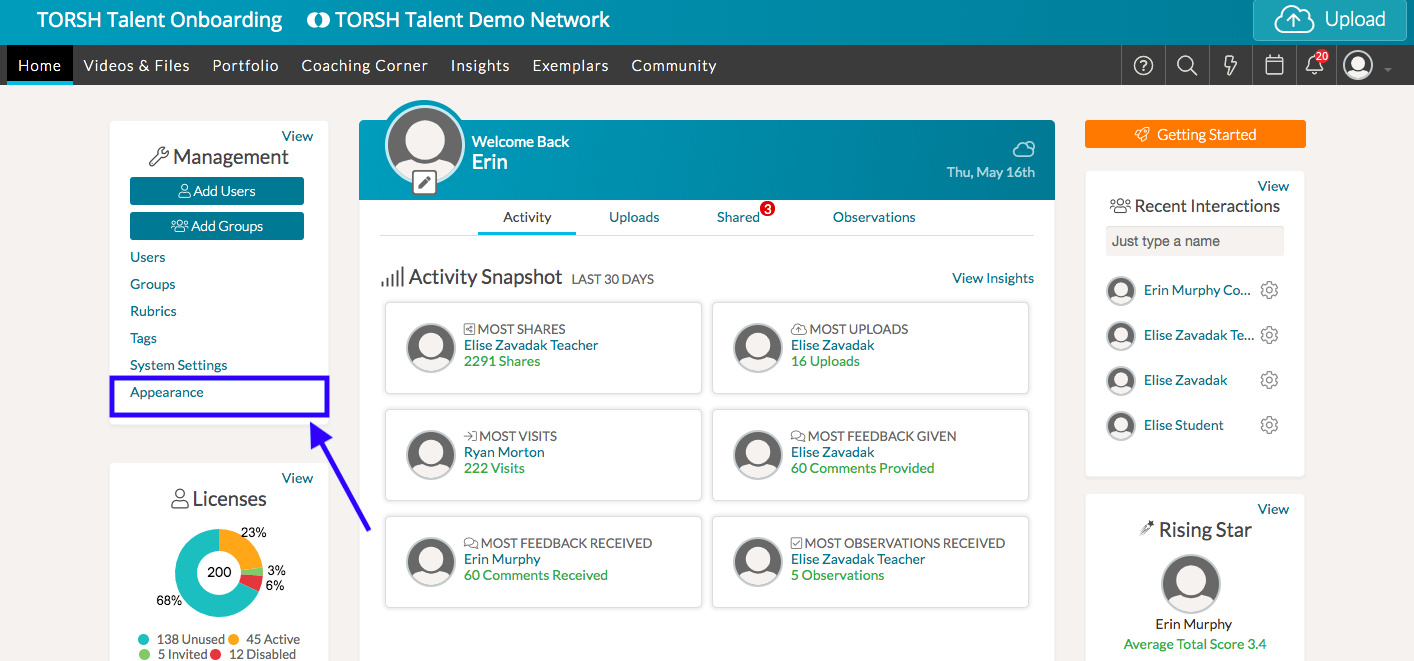Click the Add Users button

click(217, 191)
